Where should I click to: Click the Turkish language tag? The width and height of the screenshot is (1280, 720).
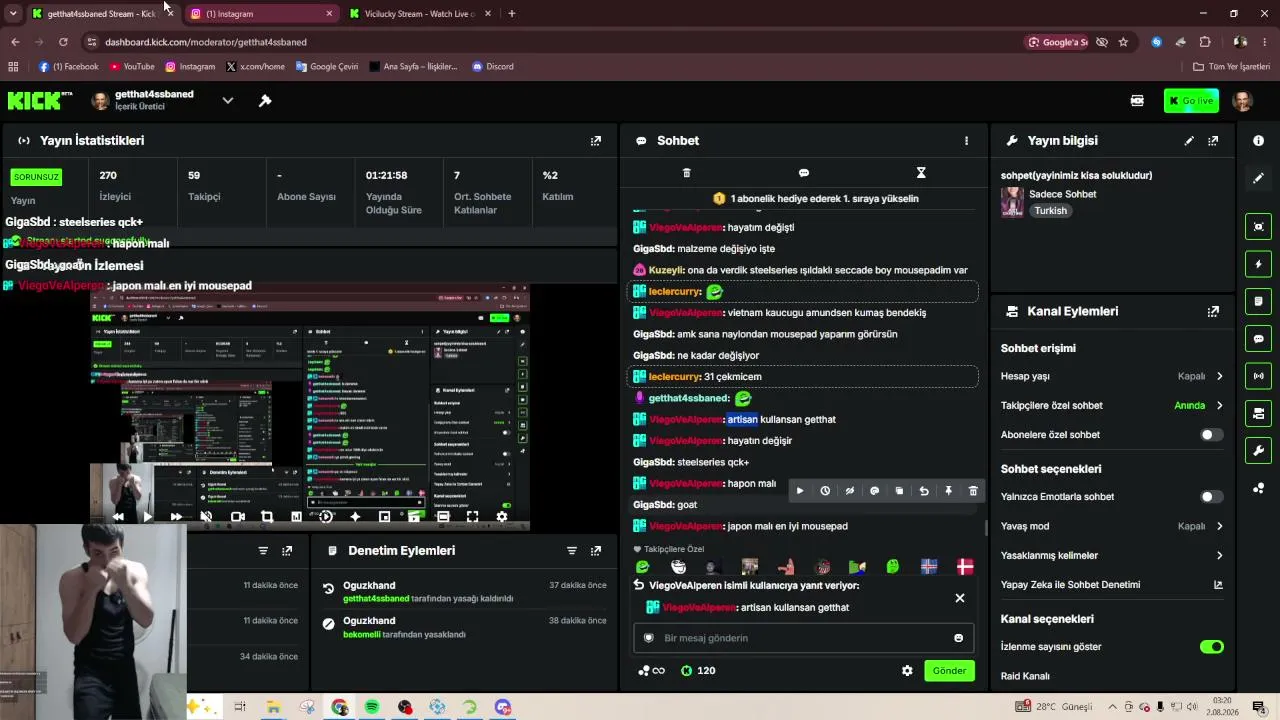coord(1050,211)
